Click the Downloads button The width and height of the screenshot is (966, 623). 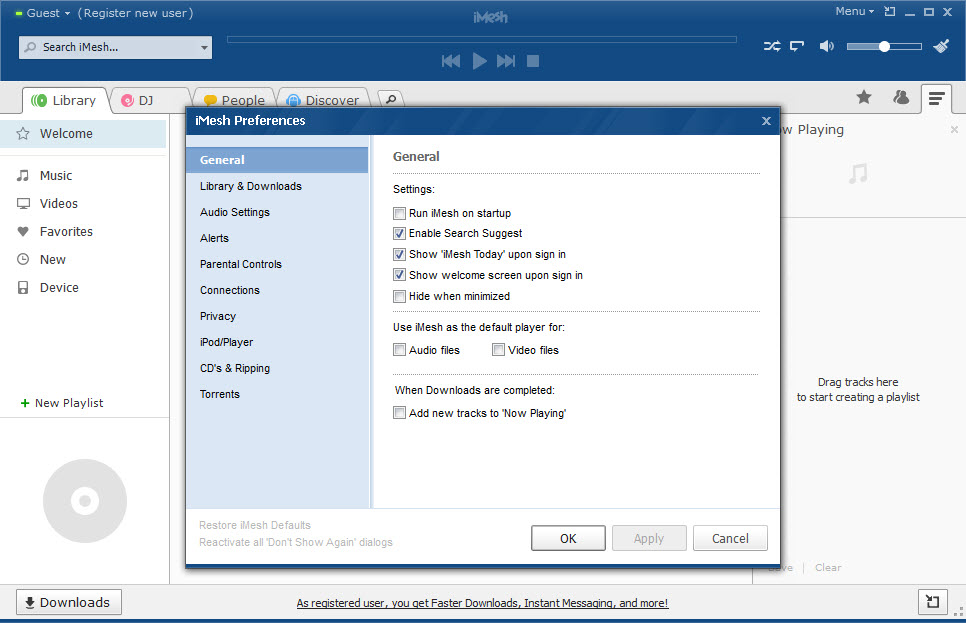click(68, 602)
